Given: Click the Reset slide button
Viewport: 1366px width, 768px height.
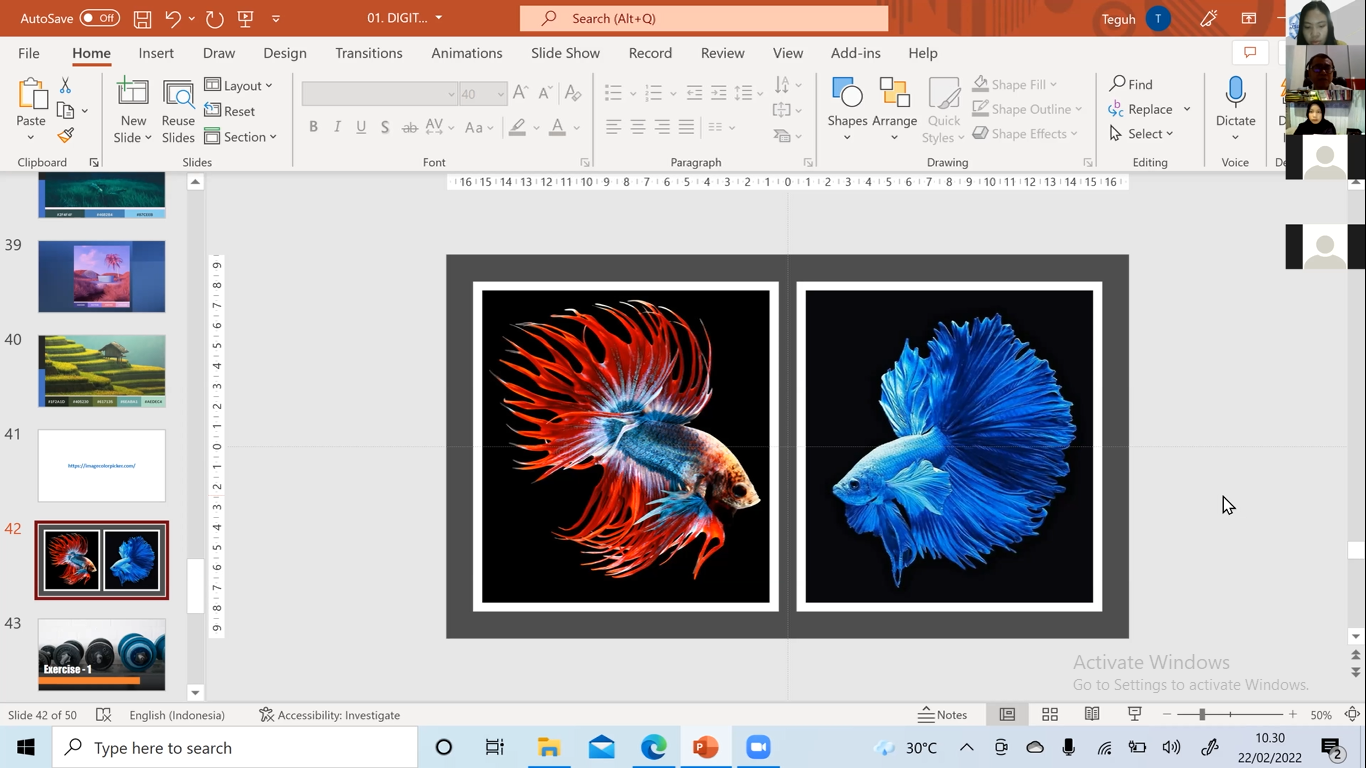Looking at the screenshot, I should point(230,111).
